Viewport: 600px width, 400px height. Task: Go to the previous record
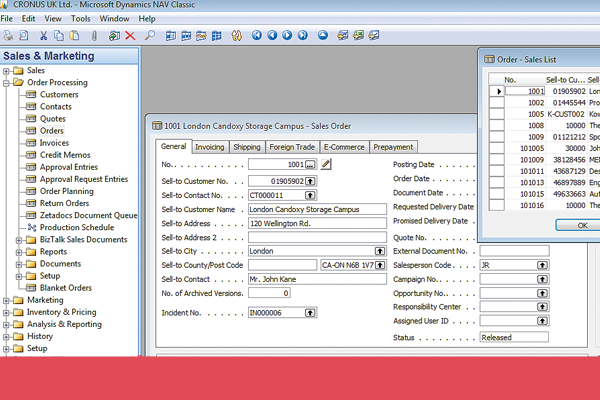(272, 35)
